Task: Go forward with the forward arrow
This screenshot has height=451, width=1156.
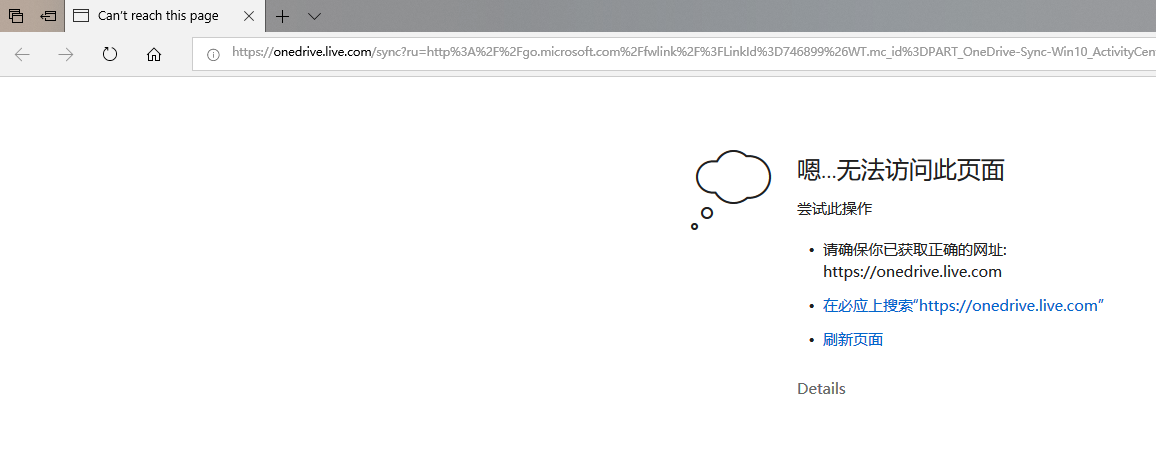Action: point(66,55)
